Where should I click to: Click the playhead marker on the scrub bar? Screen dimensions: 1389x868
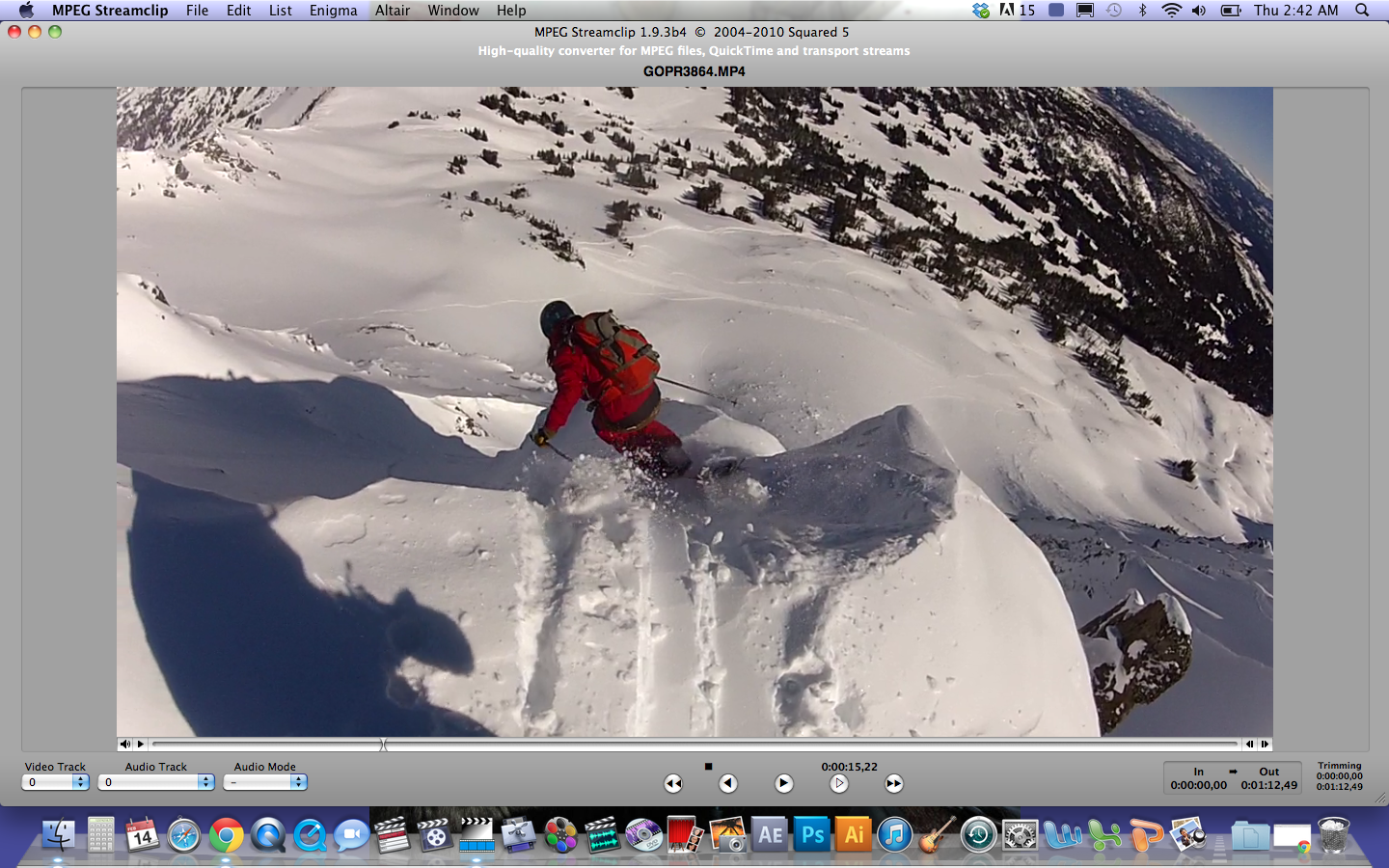(383, 745)
